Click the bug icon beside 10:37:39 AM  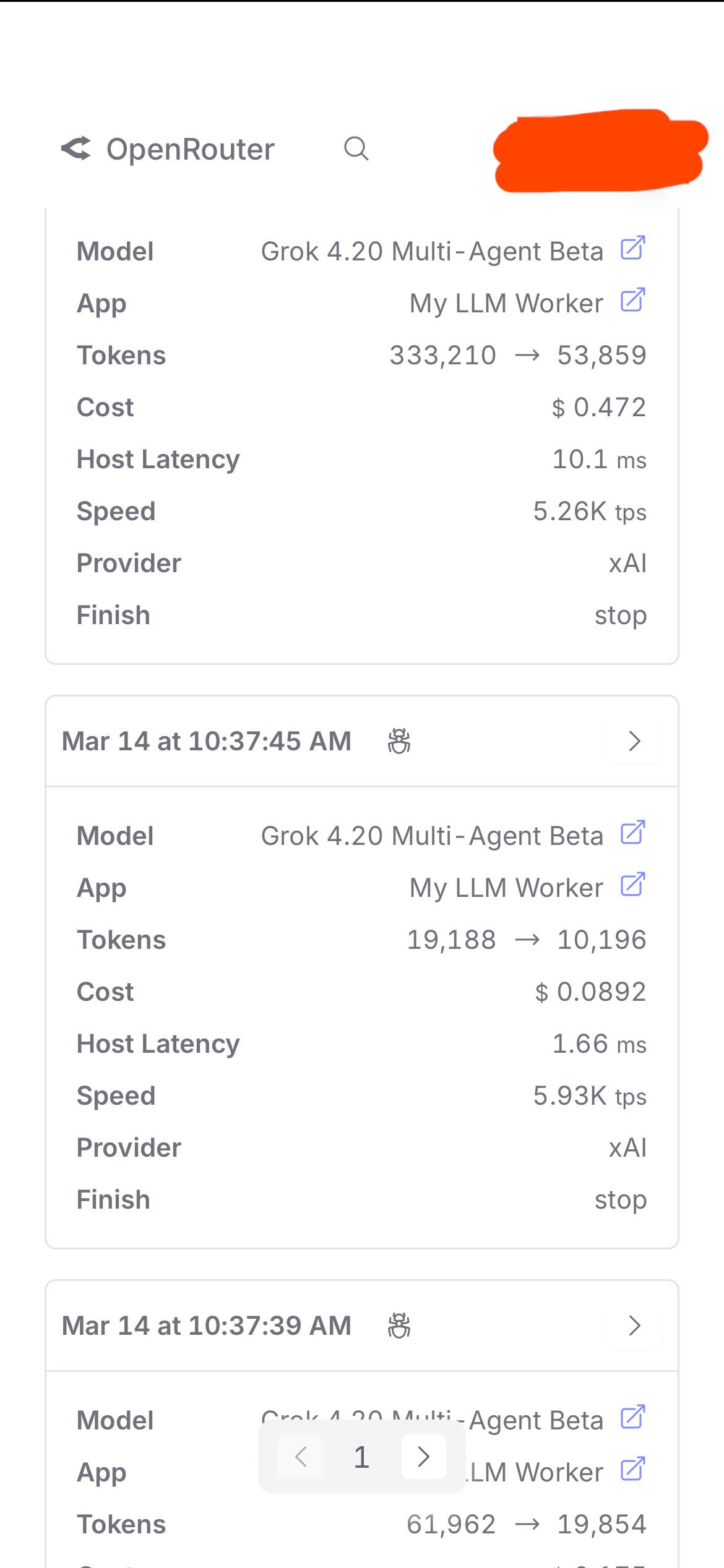pos(399,1326)
